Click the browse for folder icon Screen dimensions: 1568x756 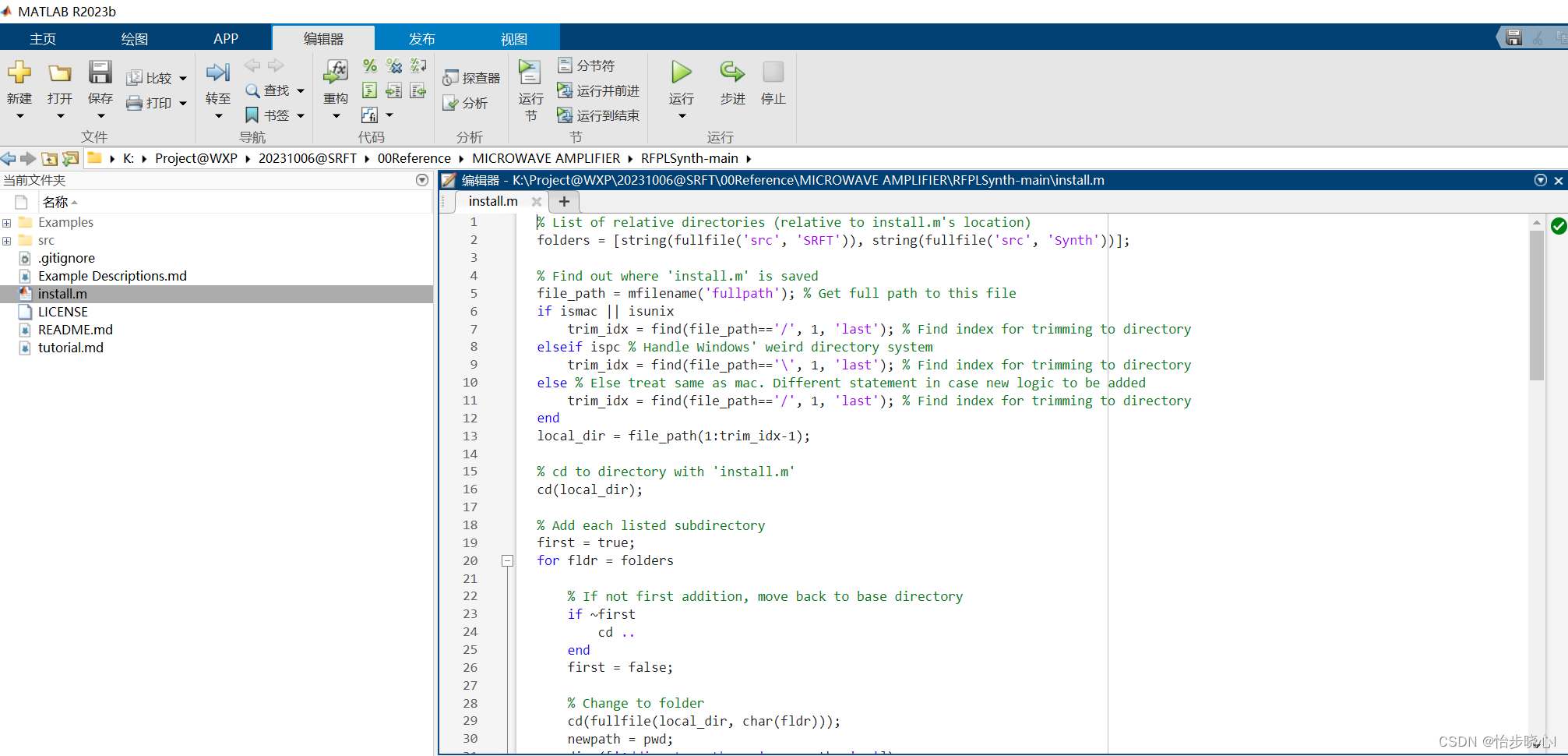(71, 158)
